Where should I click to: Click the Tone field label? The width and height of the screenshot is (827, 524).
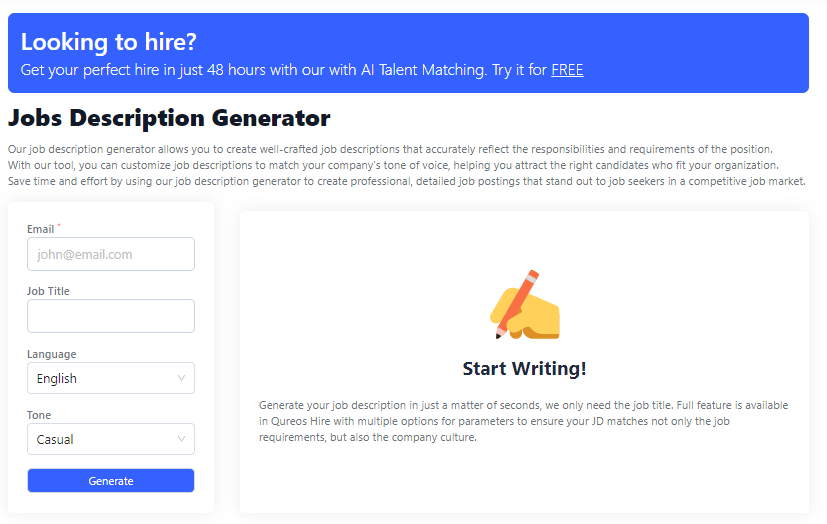pos(39,415)
